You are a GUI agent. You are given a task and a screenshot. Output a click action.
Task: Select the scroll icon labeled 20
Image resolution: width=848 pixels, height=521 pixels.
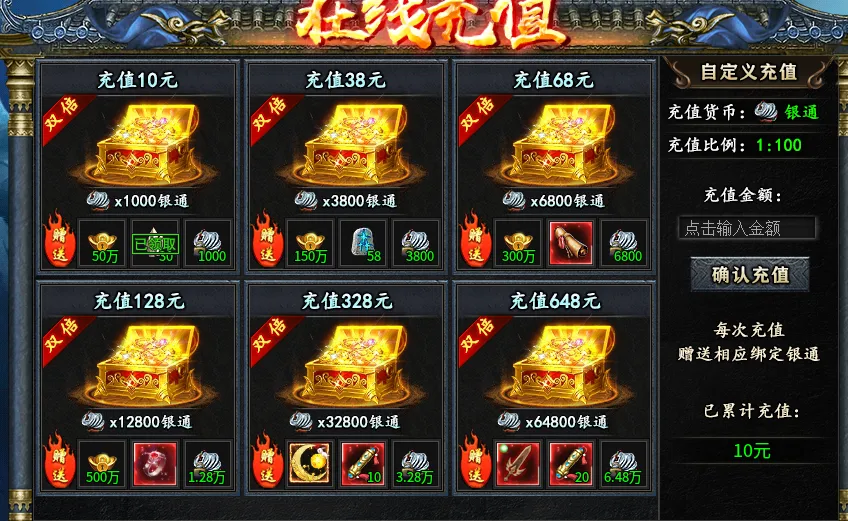571,464
